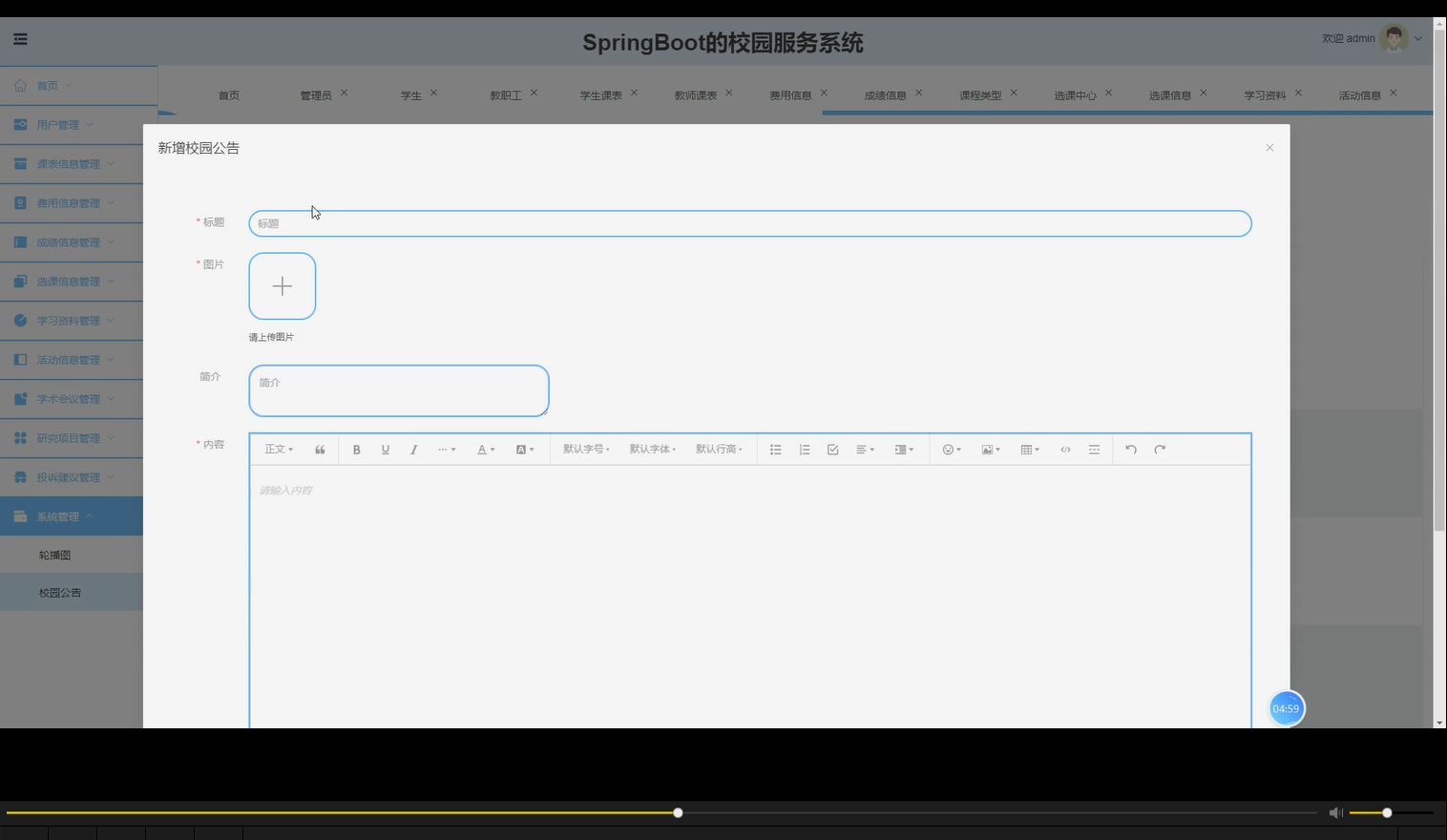Screen dimensions: 1447x840
Task: Click the volume slider handle
Action: (x=1387, y=813)
